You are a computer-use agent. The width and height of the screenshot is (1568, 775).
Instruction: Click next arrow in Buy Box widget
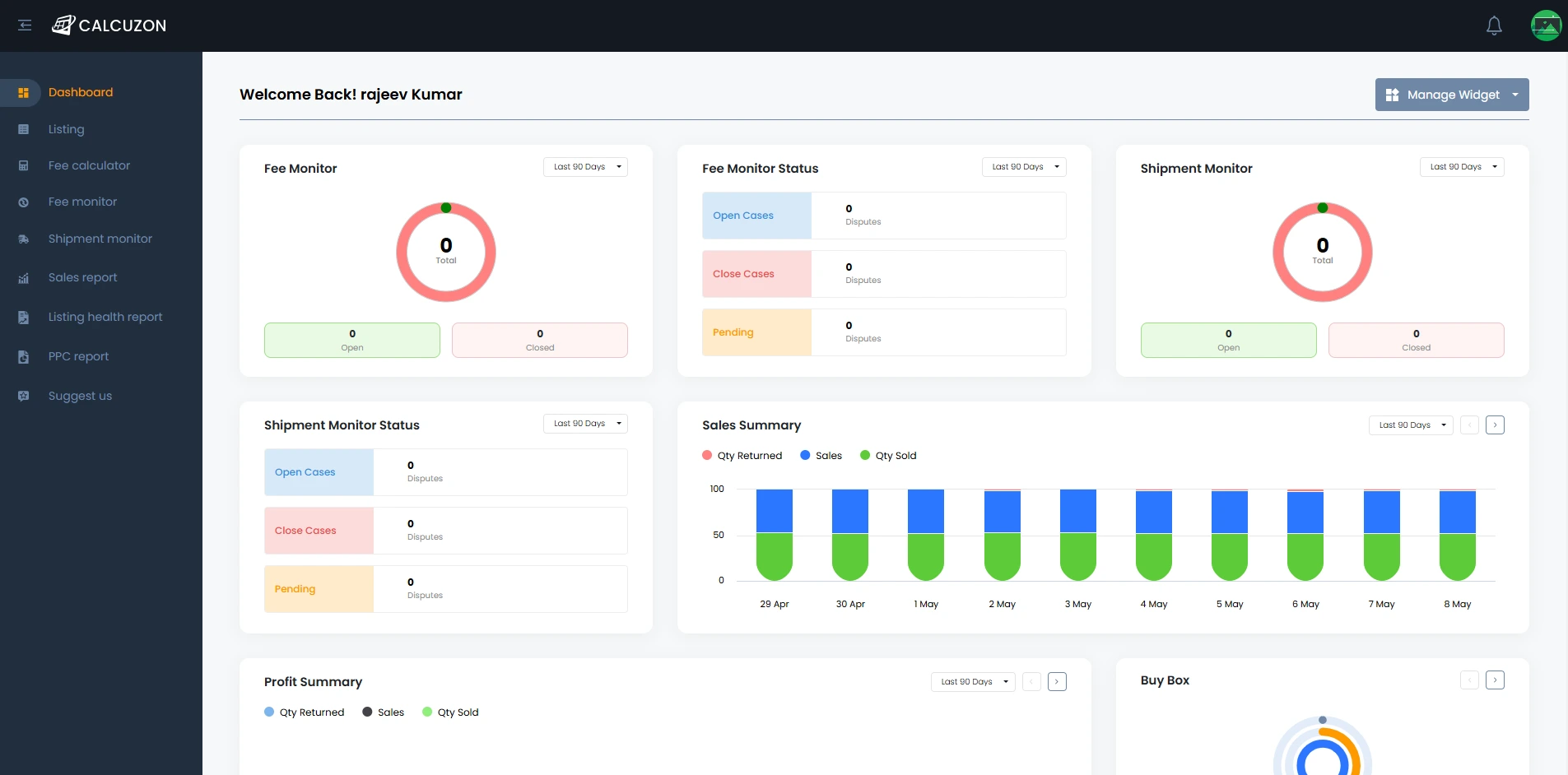(1495, 680)
